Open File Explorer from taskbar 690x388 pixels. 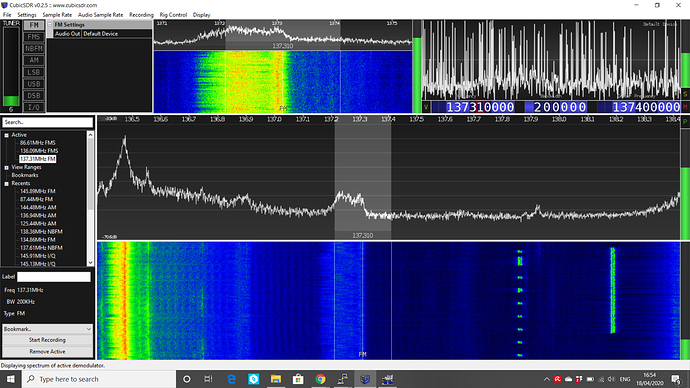275,379
